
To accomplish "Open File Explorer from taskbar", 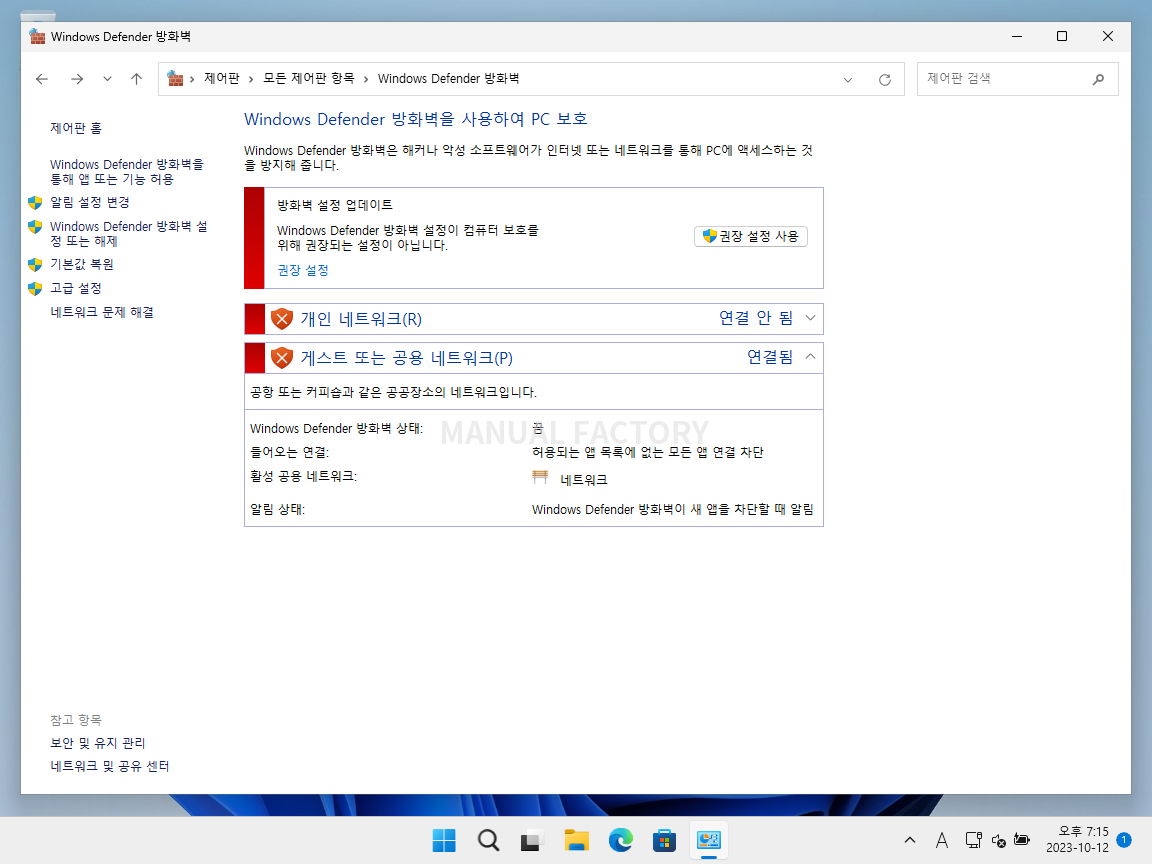I will [576, 840].
